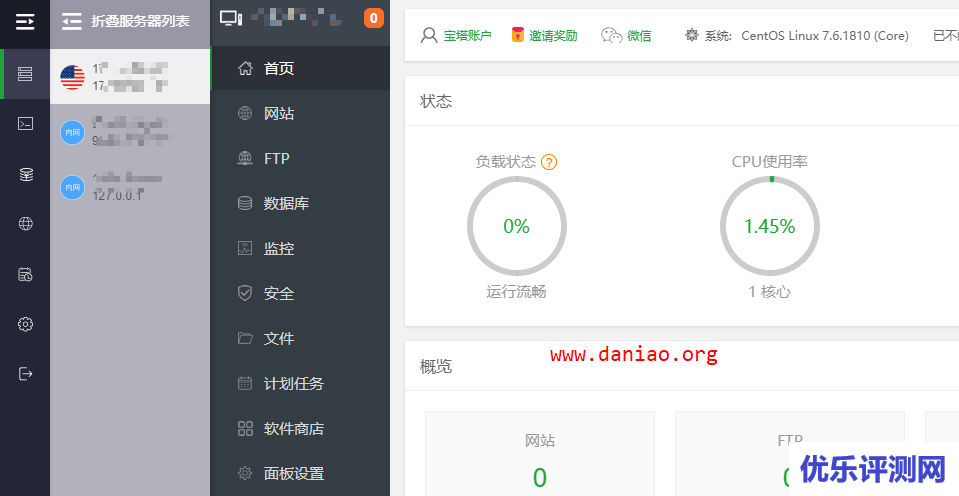Click the monitor icon beside server name
Image resolution: width=959 pixels, height=496 pixels.
tap(231, 19)
